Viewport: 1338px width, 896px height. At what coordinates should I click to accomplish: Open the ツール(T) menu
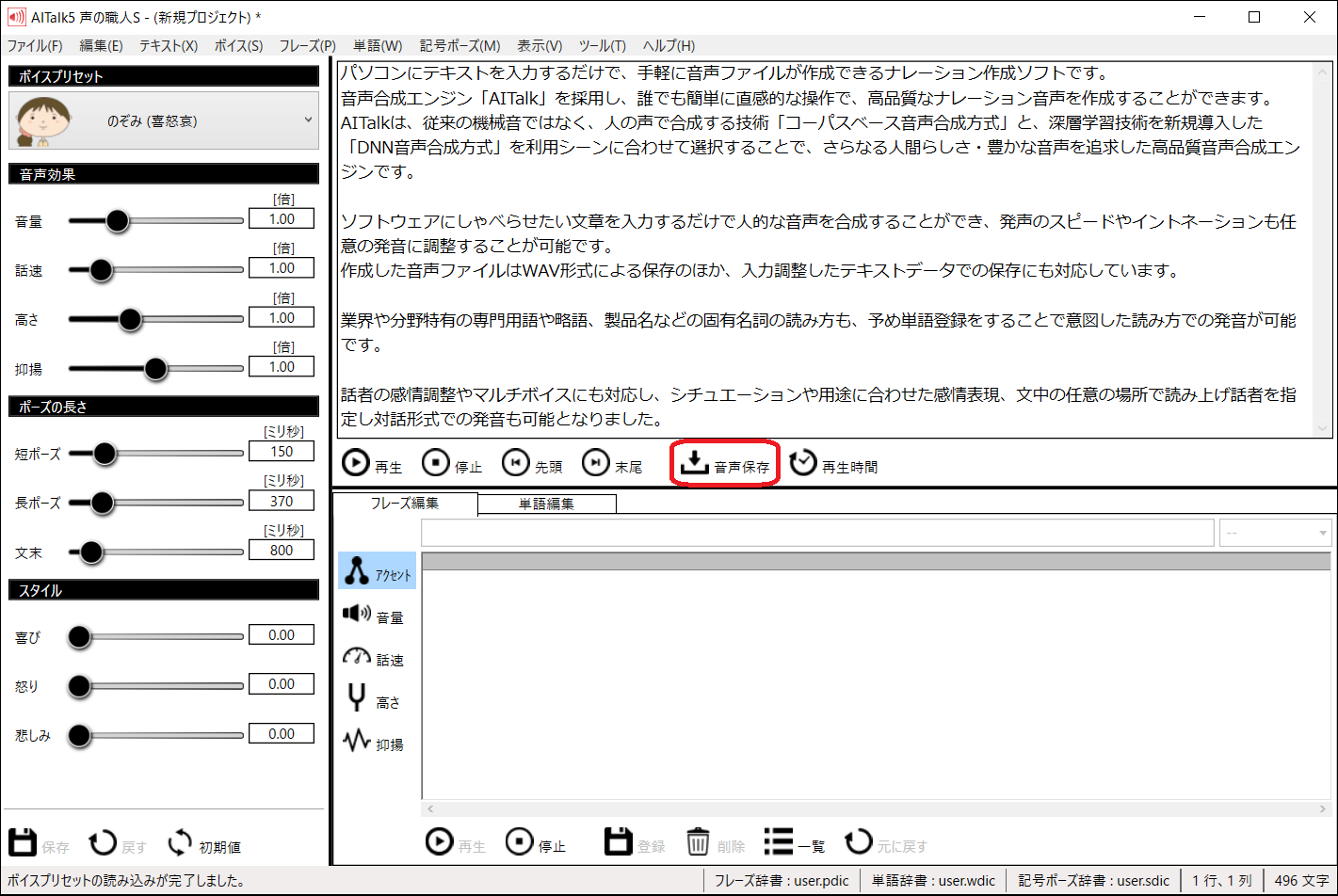pyautogui.click(x=603, y=45)
